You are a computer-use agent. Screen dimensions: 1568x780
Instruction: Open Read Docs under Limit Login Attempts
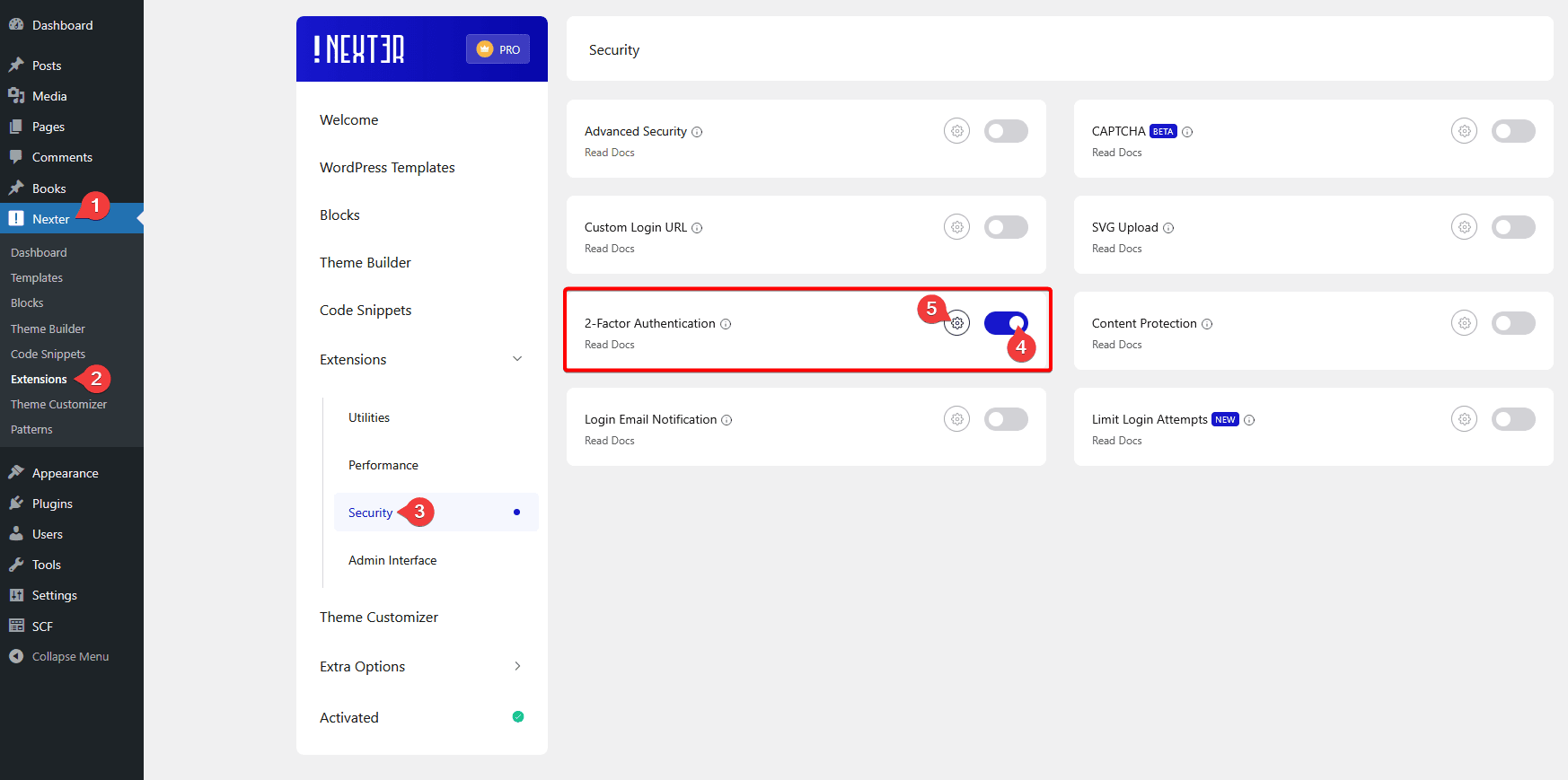1117,441
